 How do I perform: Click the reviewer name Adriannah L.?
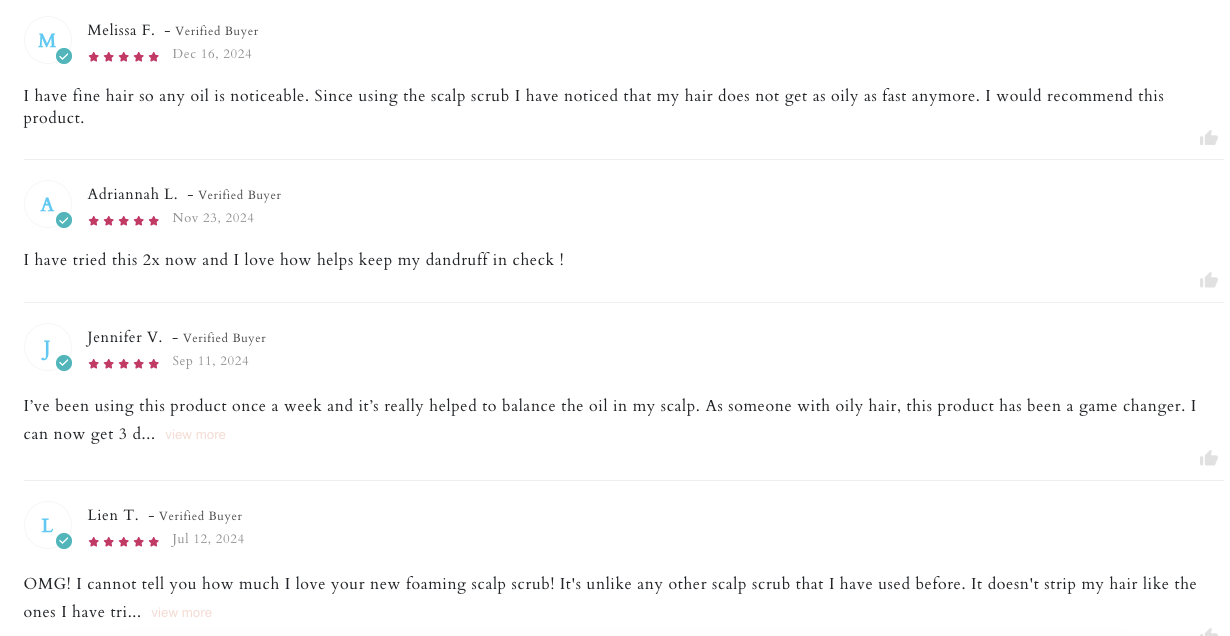[x=132, y=194]
